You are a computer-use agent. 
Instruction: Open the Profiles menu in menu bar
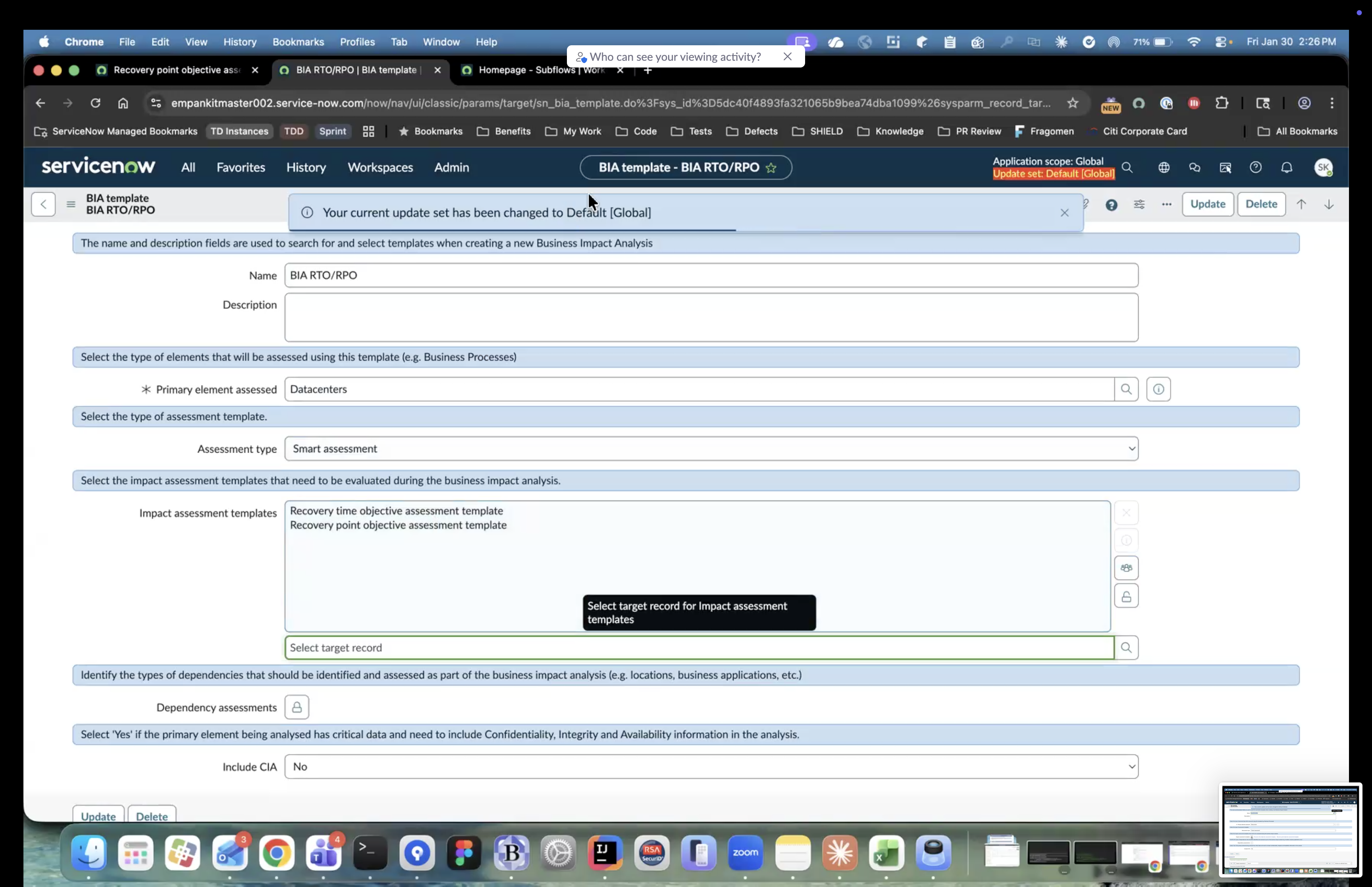click(x=357, y=42)
